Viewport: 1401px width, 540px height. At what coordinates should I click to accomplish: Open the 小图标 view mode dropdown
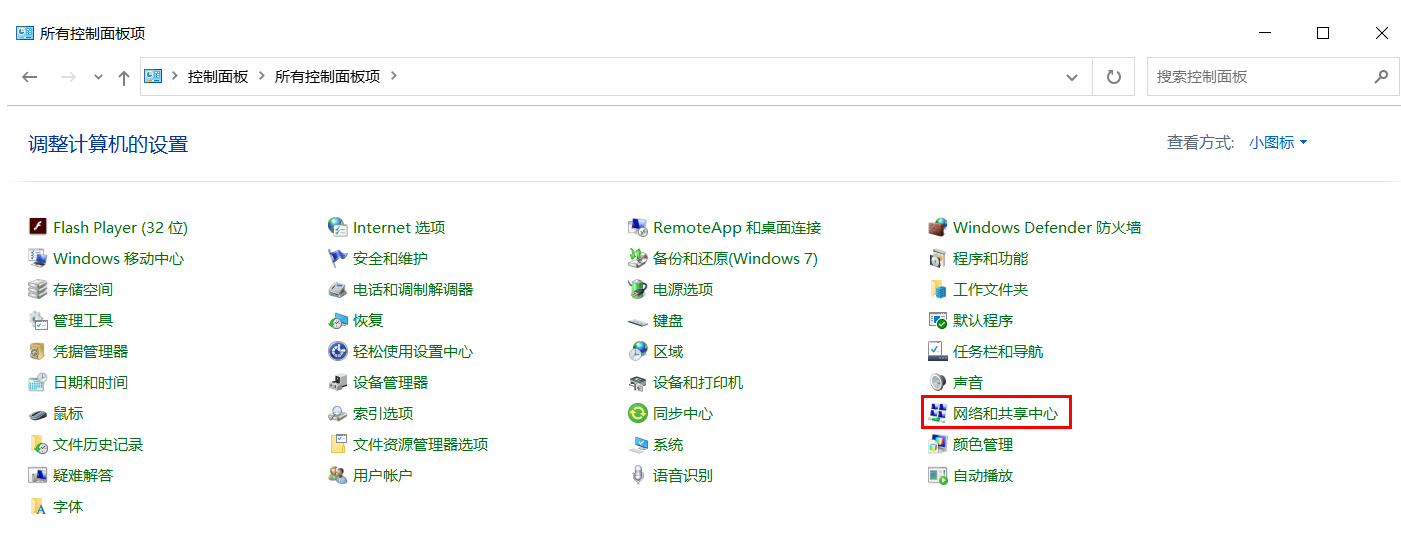point(1278,143)
